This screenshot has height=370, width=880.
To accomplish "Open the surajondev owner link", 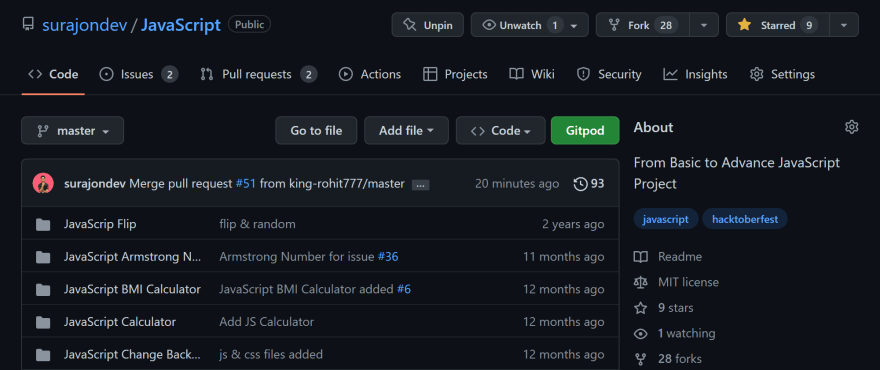I will (x=84, y=25).
